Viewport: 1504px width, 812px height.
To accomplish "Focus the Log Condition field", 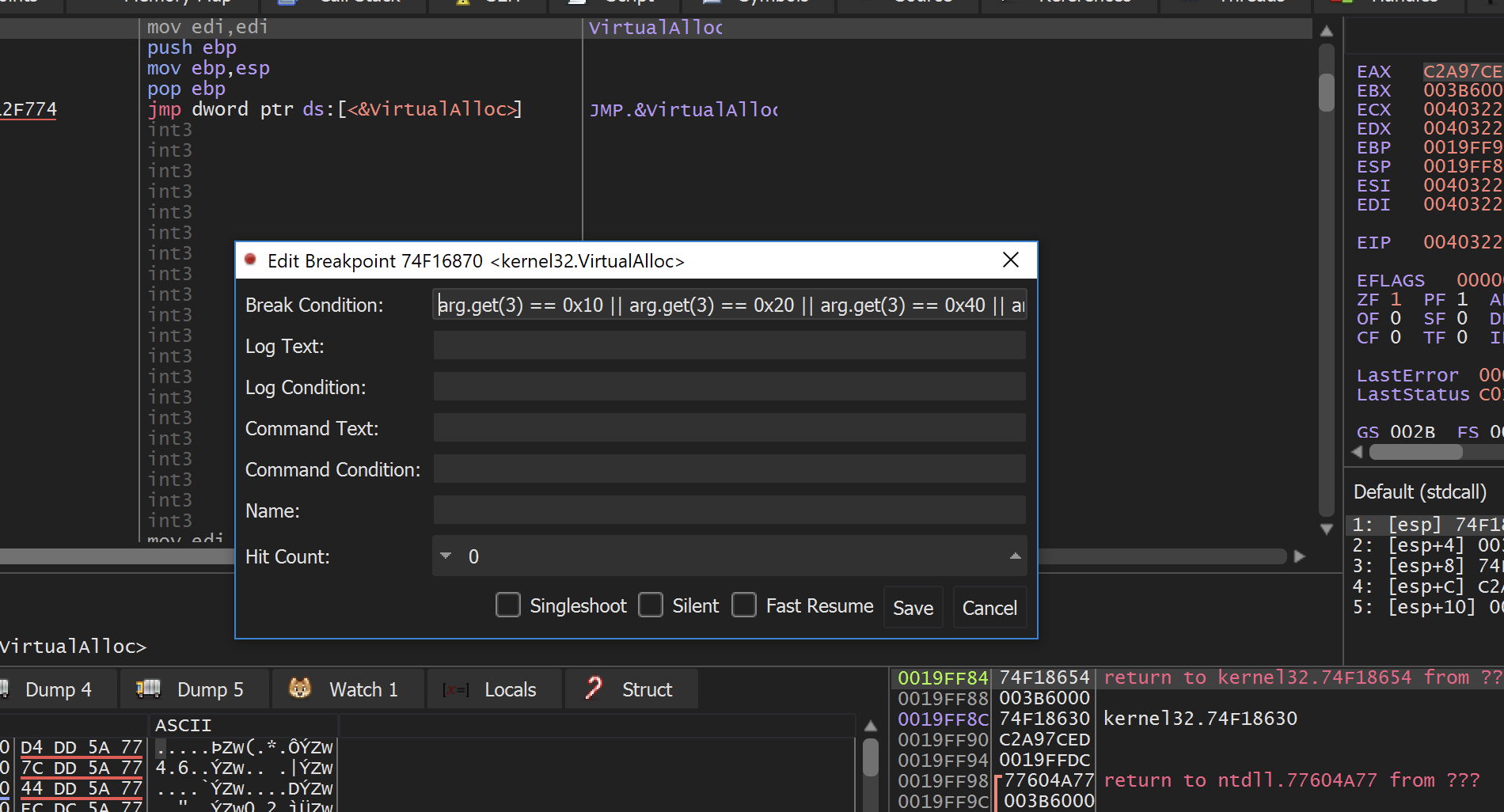I will pos(730,387).
